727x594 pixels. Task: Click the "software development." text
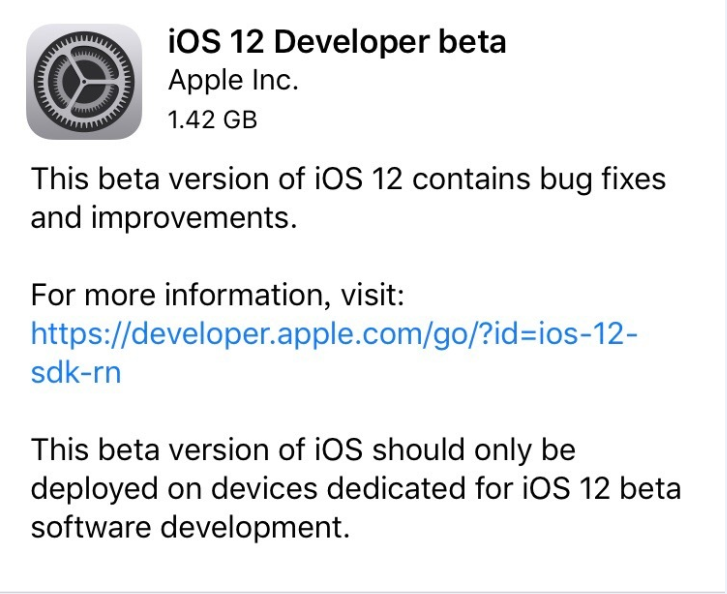coord(190,525)
